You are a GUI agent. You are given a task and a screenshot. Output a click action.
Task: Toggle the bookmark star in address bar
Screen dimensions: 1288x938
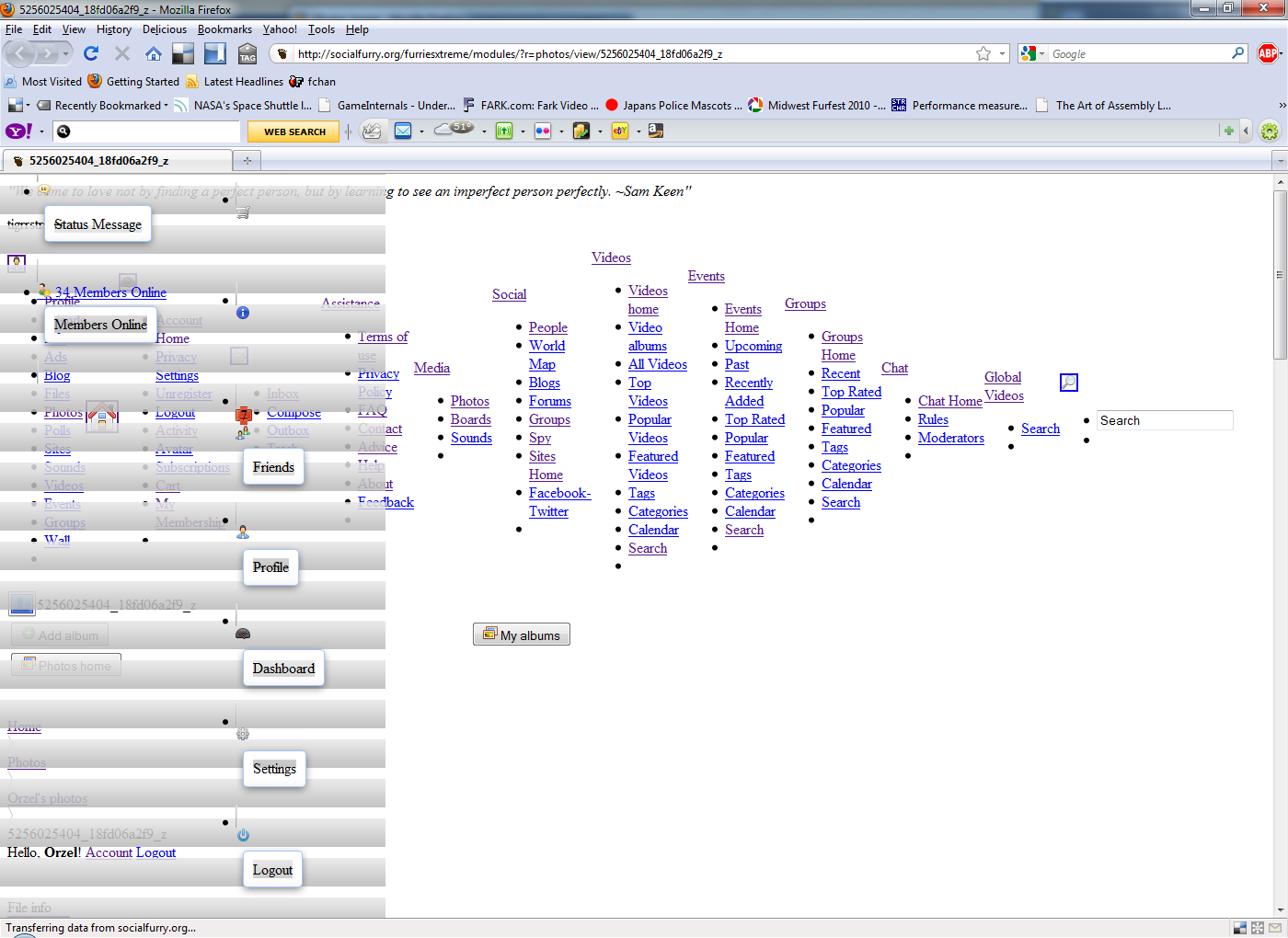click(983, 53)
